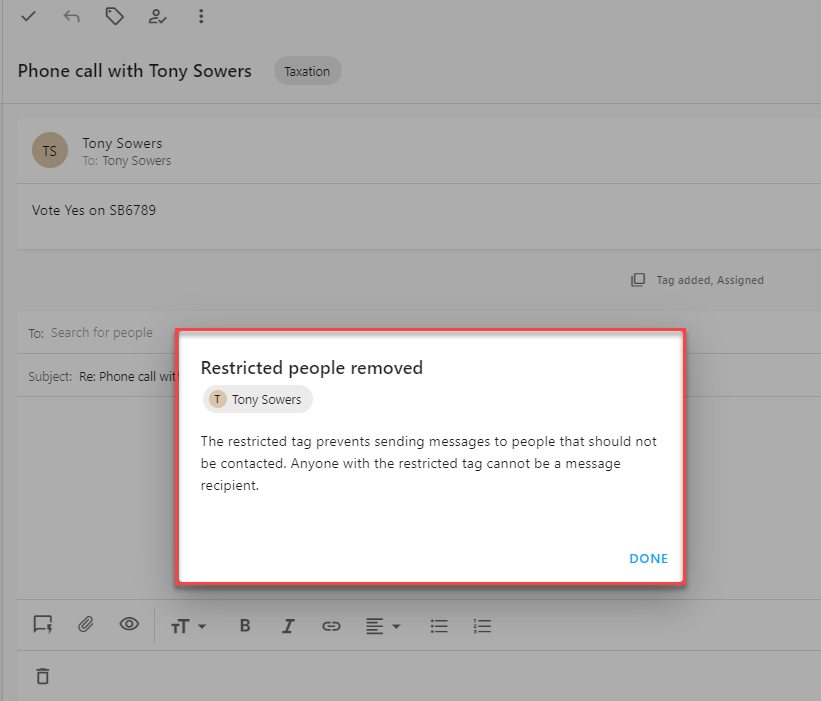Open the tag icon in the top toolbar

[115, 16]
